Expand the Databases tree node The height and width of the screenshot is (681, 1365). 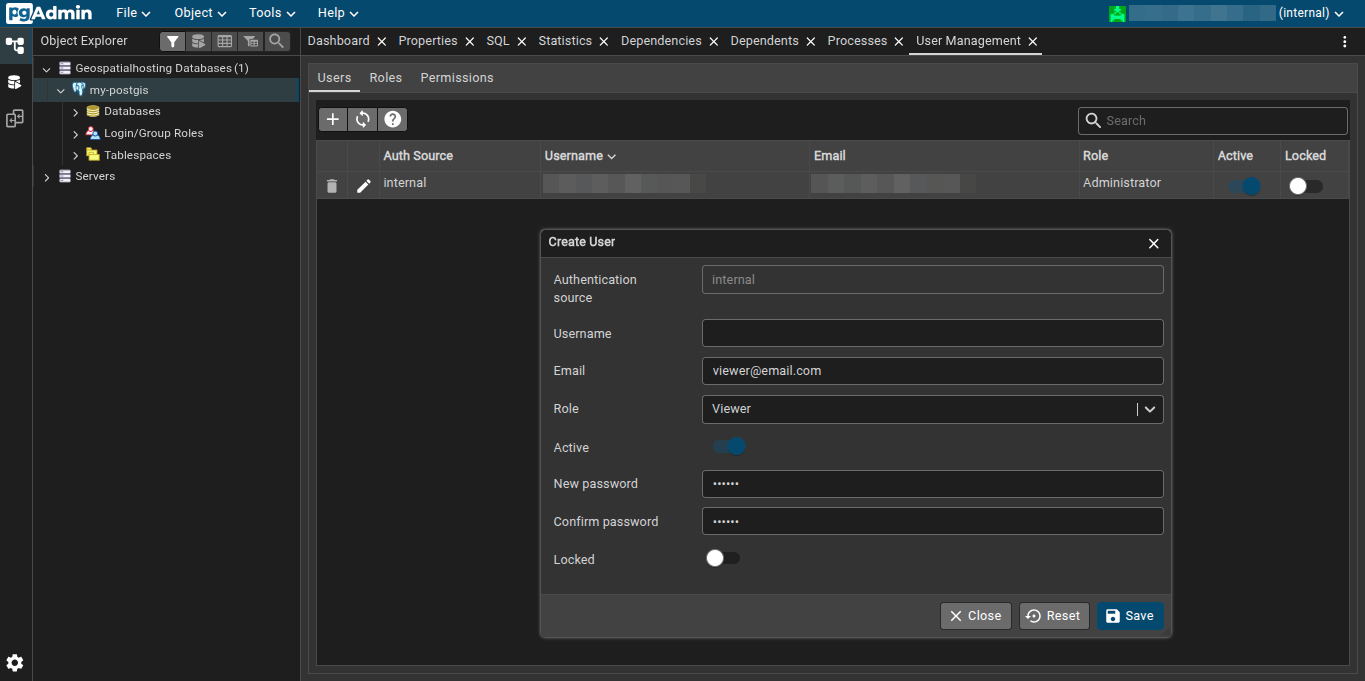click(x=76, y=112)
